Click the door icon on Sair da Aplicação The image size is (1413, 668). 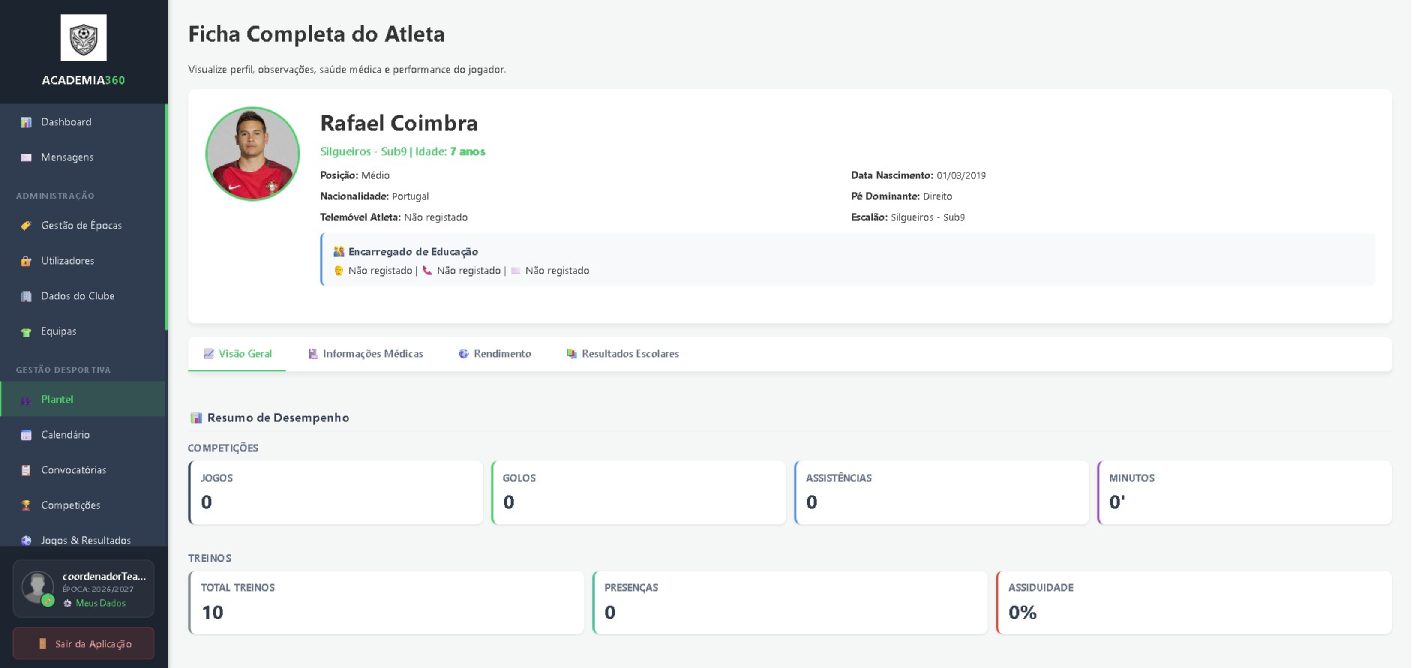(x=42, y=644)
